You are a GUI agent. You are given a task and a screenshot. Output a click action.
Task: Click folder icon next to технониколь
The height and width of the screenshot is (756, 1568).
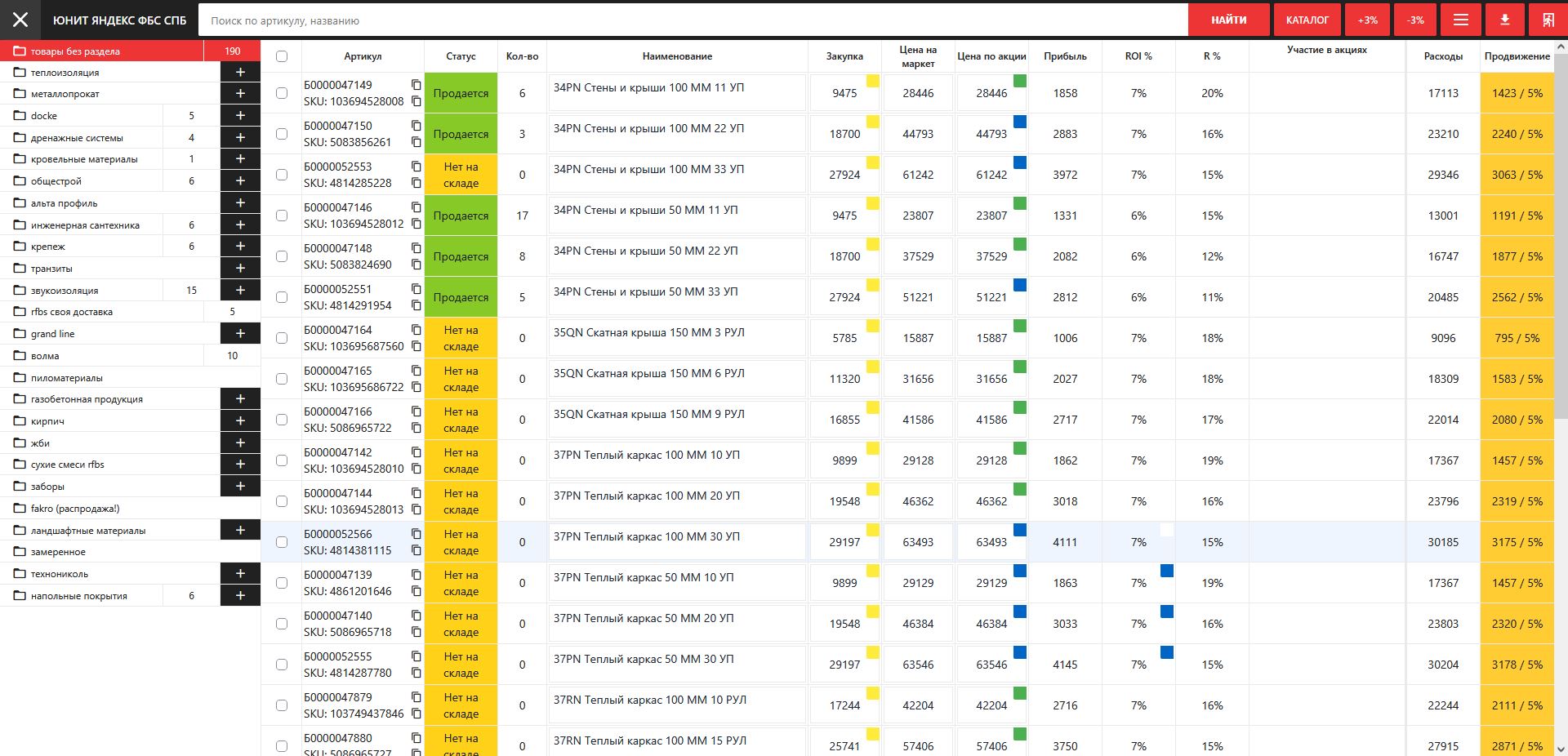[20, 574]
